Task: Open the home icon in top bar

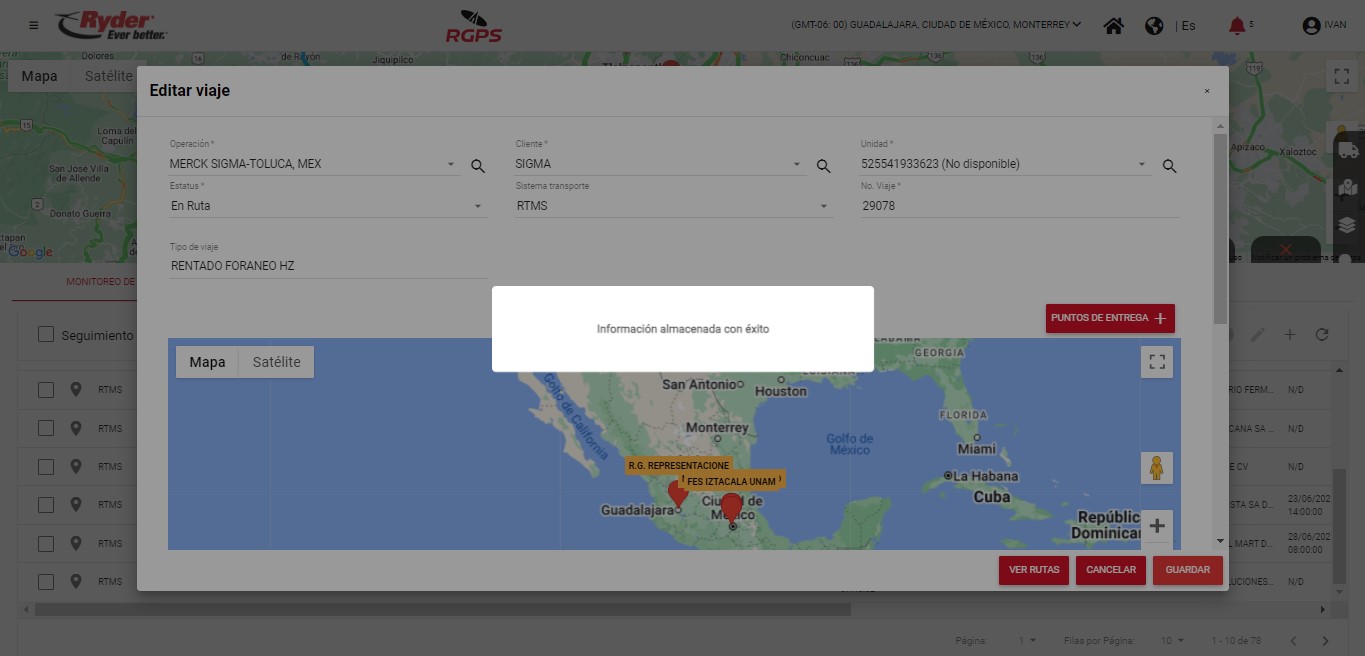Action: coord(1113,26)
